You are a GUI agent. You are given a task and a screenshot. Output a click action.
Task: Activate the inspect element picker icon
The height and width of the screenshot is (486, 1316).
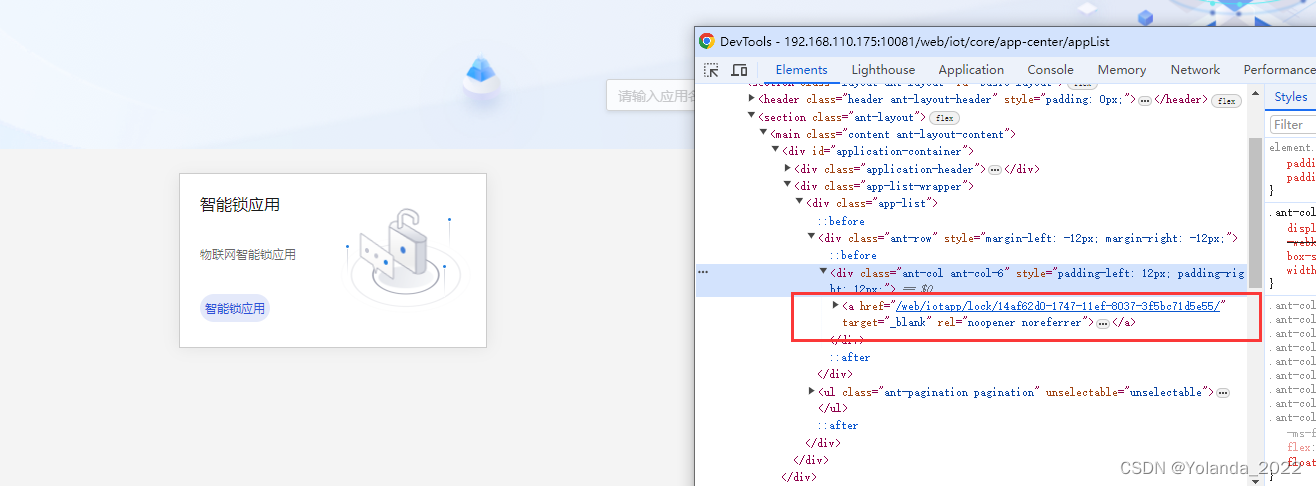pos(711,70)
